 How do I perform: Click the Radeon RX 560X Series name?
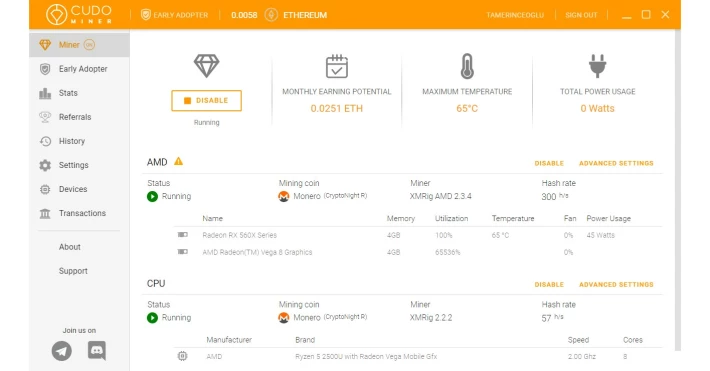point(240,235)
